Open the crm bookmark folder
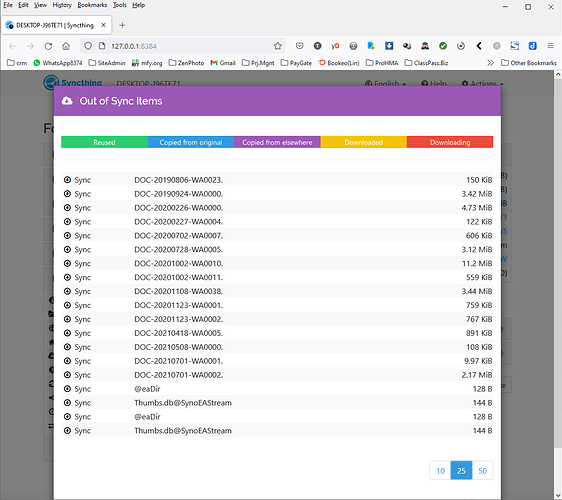 (x=17, y=63)
